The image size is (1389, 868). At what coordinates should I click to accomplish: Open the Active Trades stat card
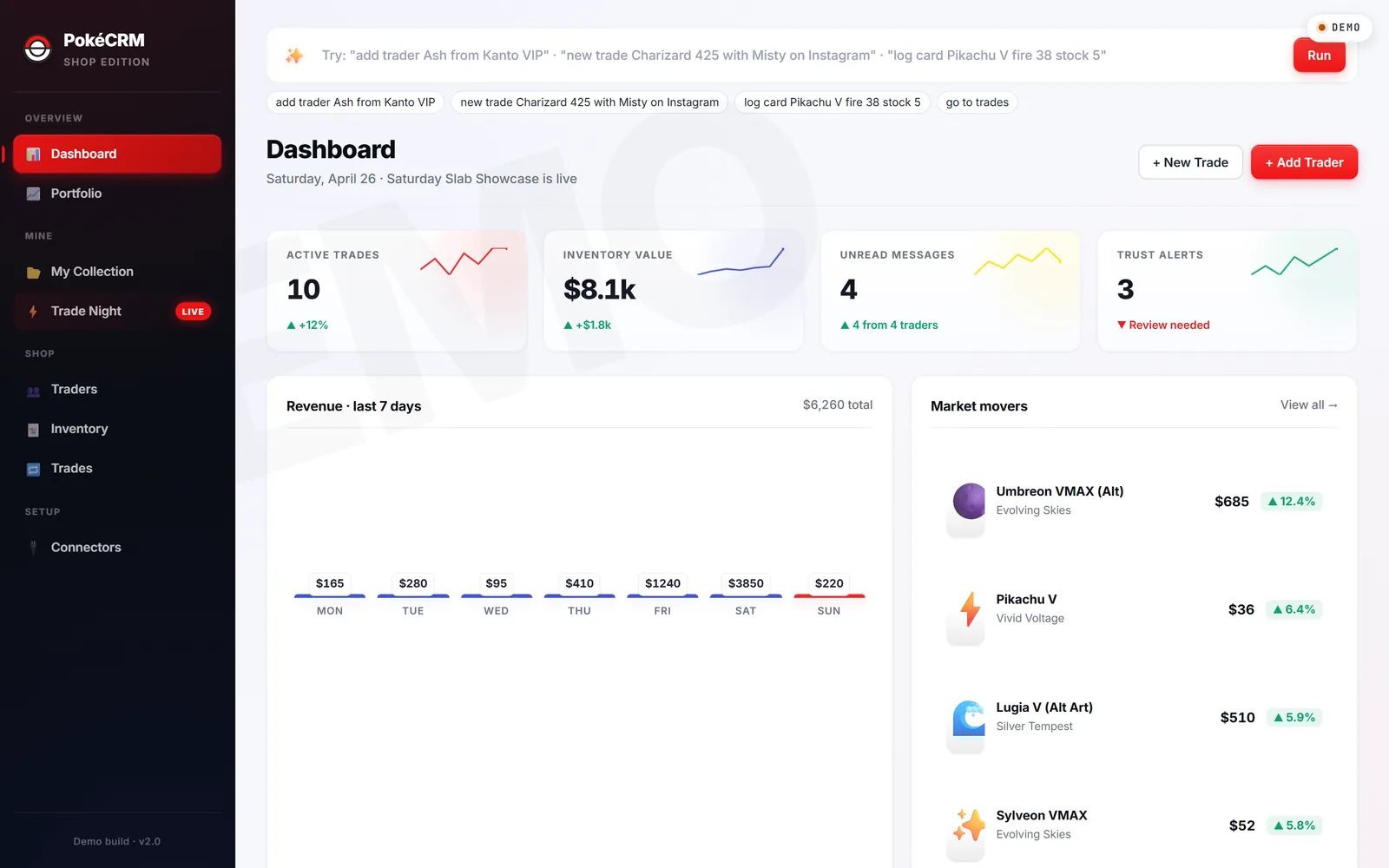click(x=397, y=291)
